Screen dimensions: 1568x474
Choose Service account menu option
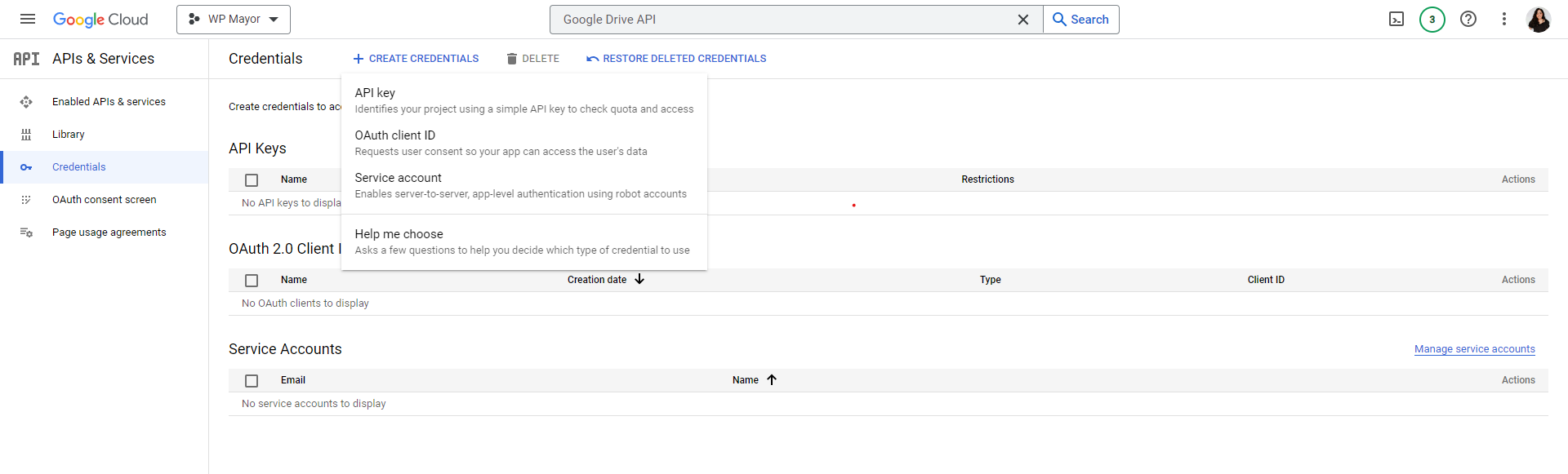coord(399,178)
